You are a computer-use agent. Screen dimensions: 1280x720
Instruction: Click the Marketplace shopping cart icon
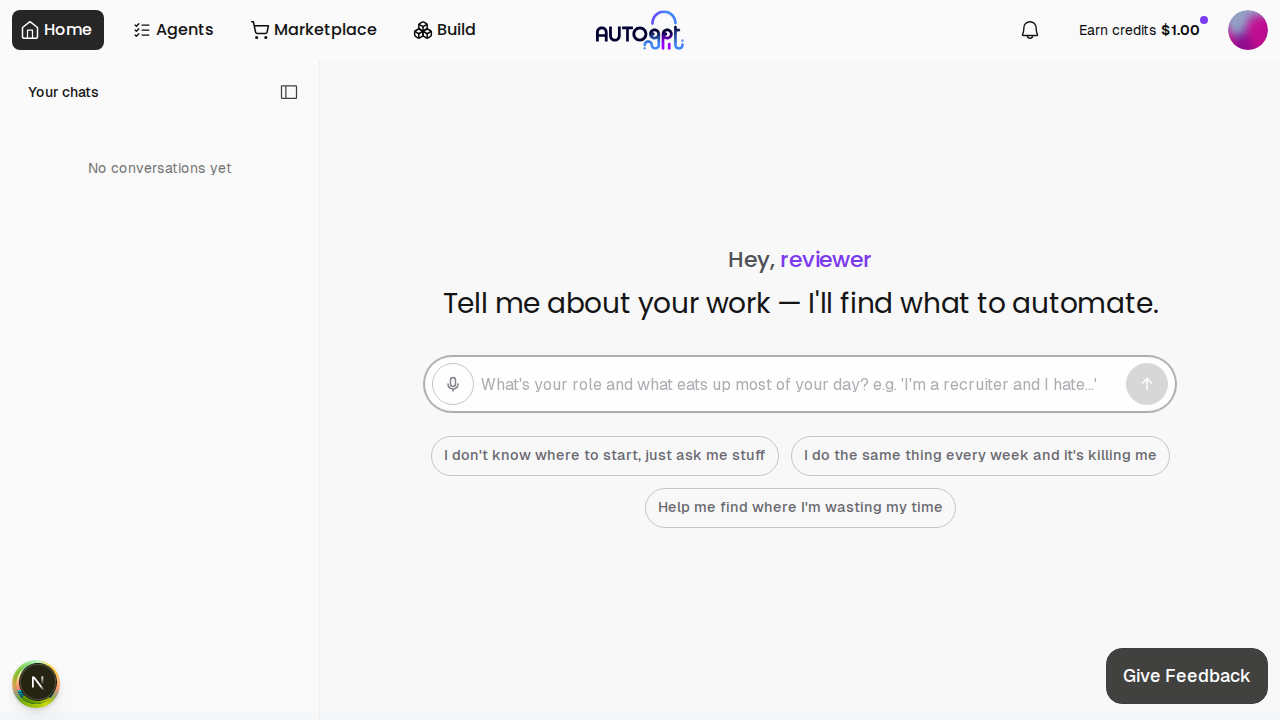point(260,30)
